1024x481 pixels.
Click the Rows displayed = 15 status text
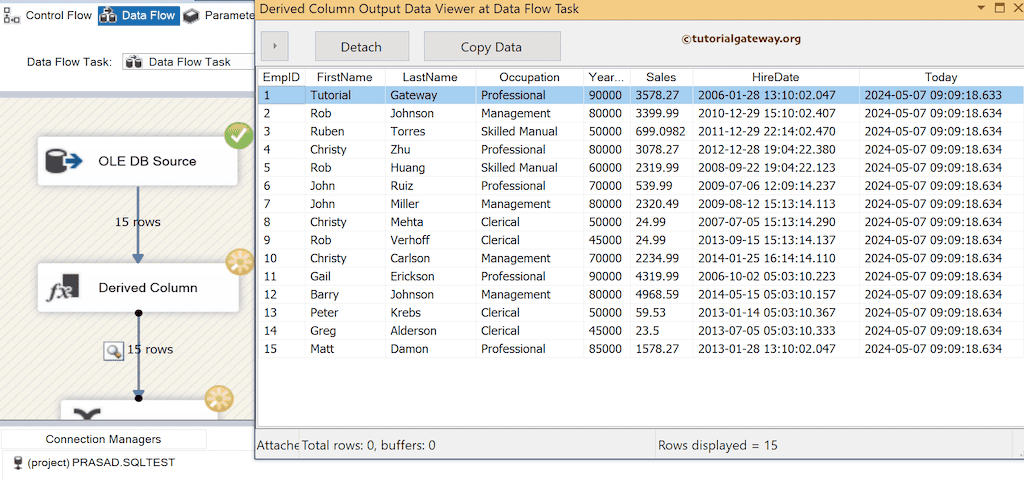pyautogui.click(x=718, y=446)
